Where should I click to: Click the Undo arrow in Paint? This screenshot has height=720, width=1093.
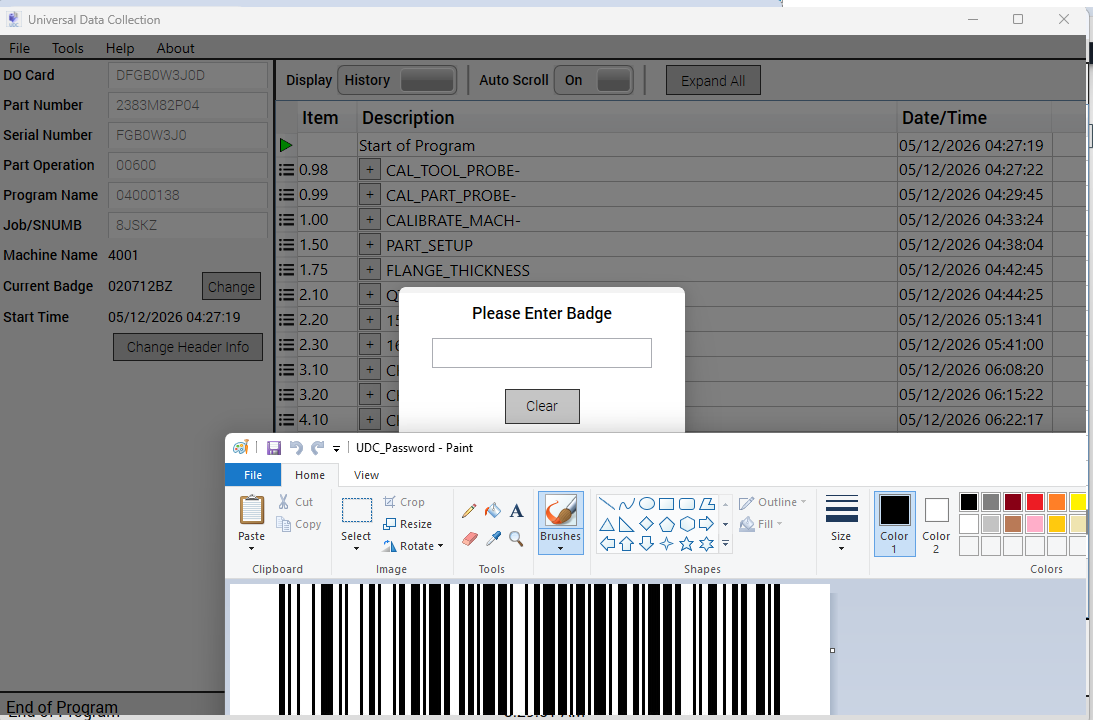[296, 447]
